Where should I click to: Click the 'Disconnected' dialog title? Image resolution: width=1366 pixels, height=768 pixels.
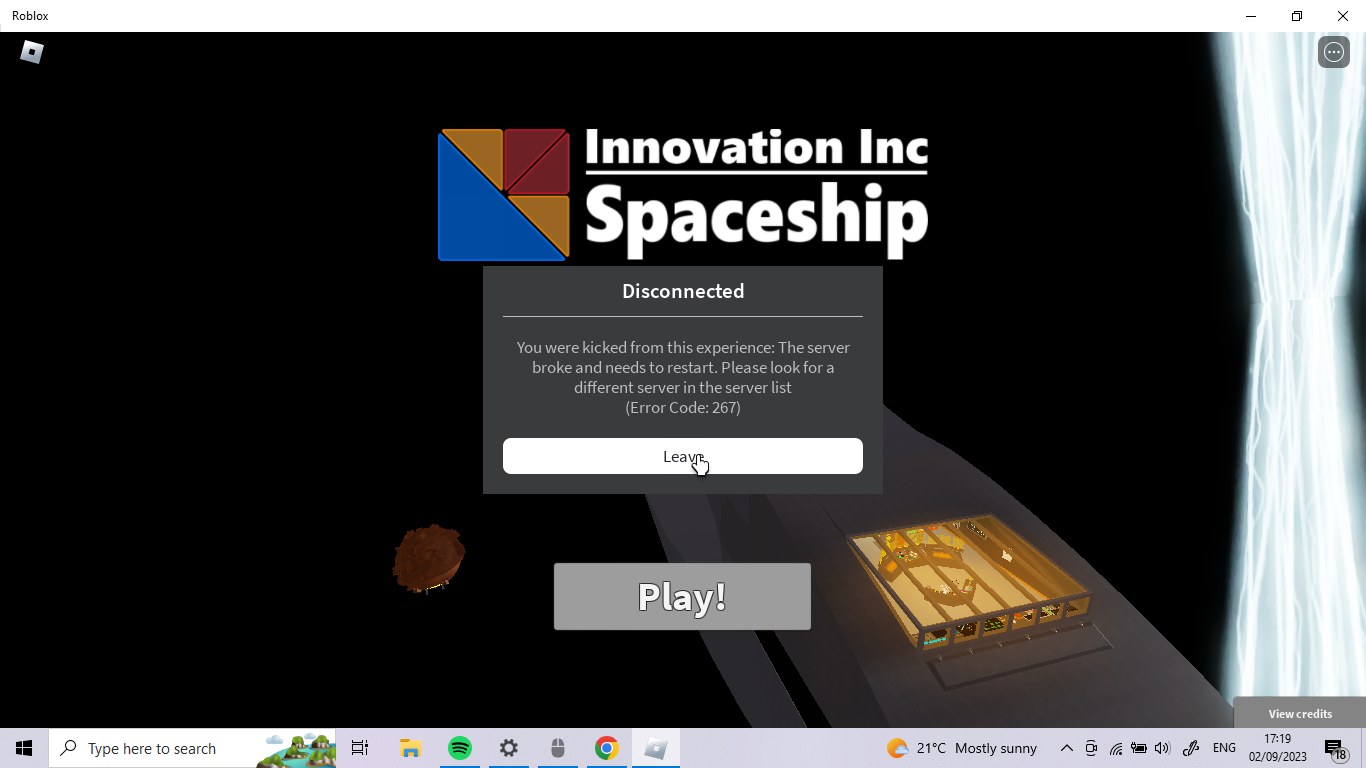point(683,291)
